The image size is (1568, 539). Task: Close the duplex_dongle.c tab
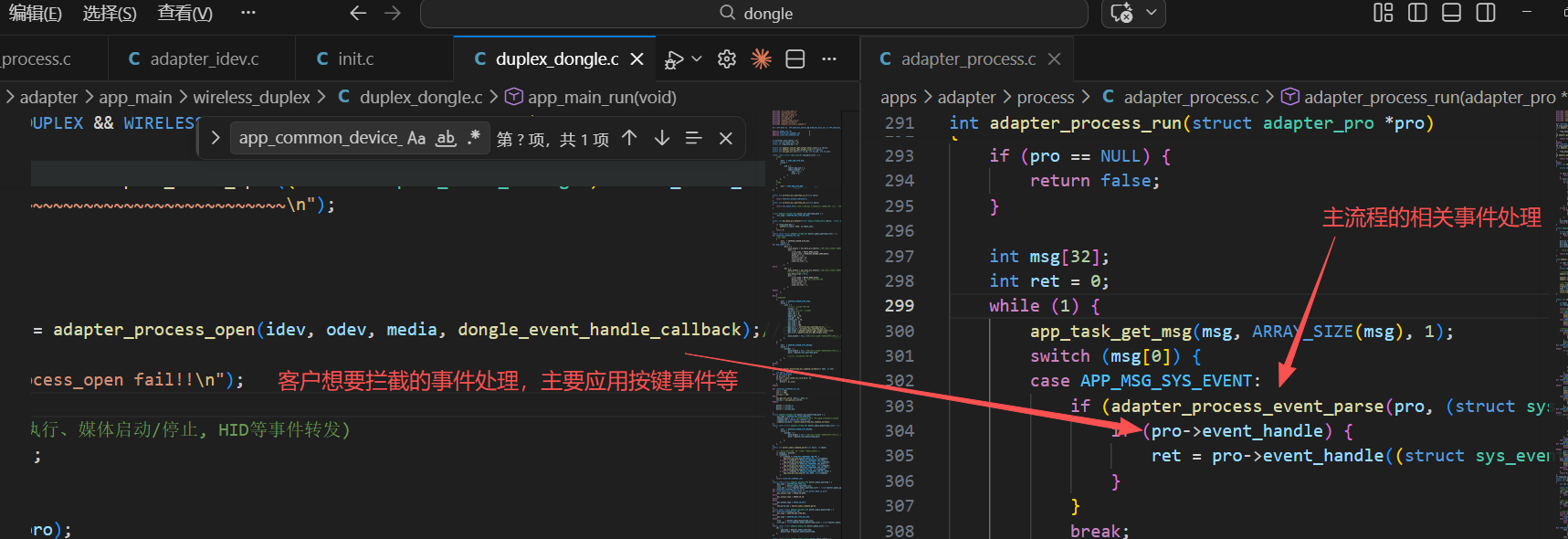click(x=637, y=59)
